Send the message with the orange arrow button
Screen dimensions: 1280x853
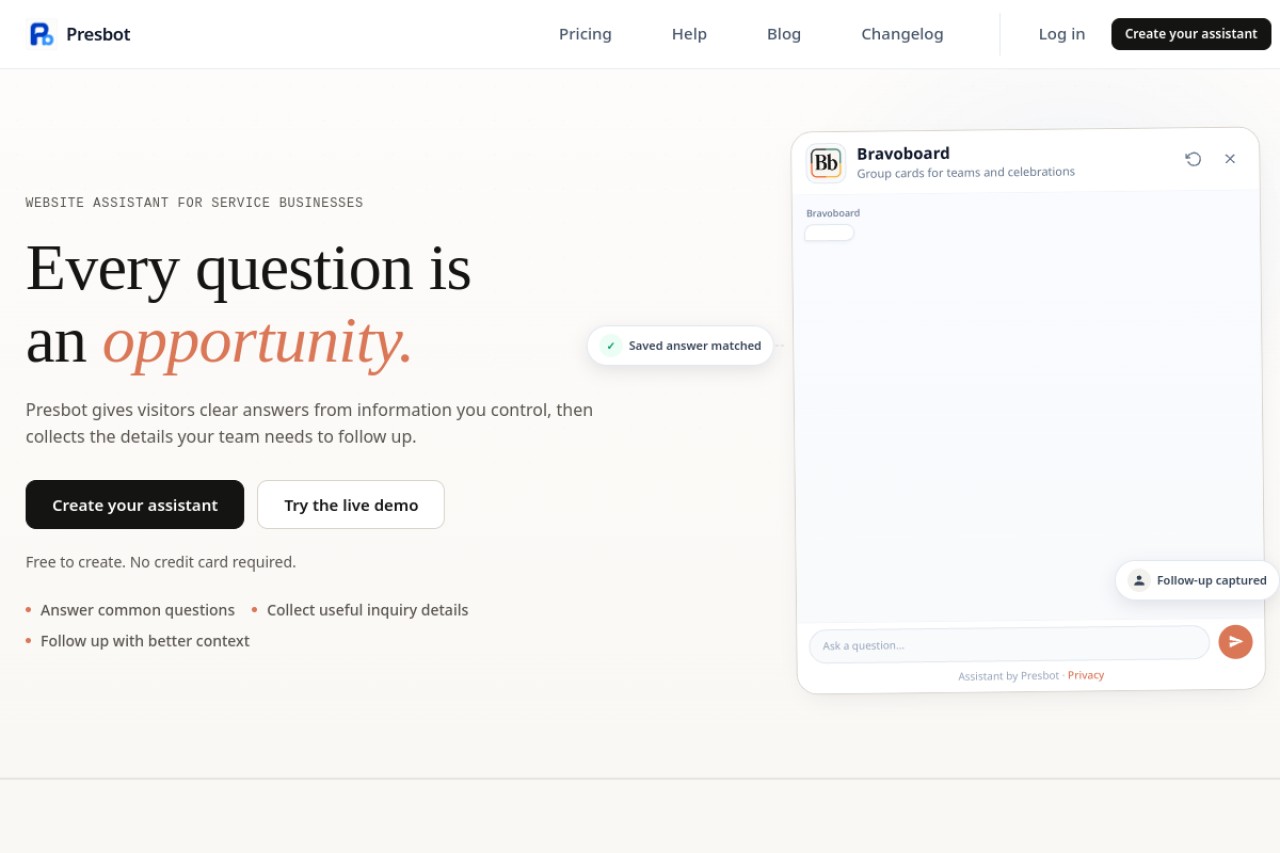coord(1235,641)
